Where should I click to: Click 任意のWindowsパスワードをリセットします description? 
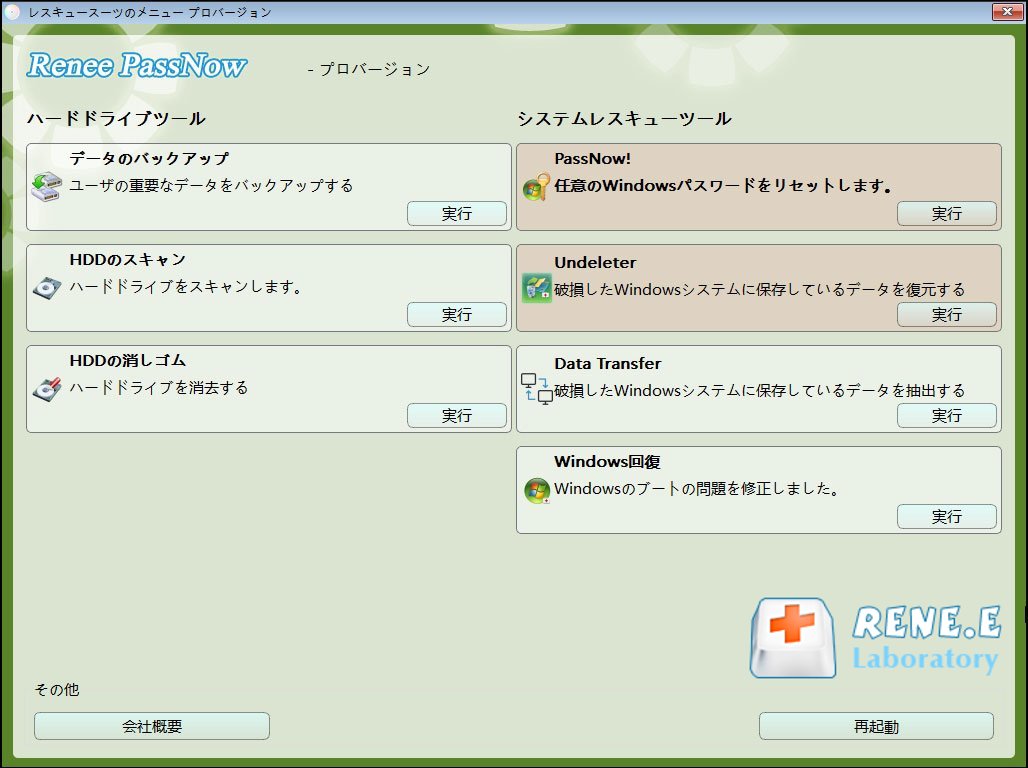coord(723,186)
